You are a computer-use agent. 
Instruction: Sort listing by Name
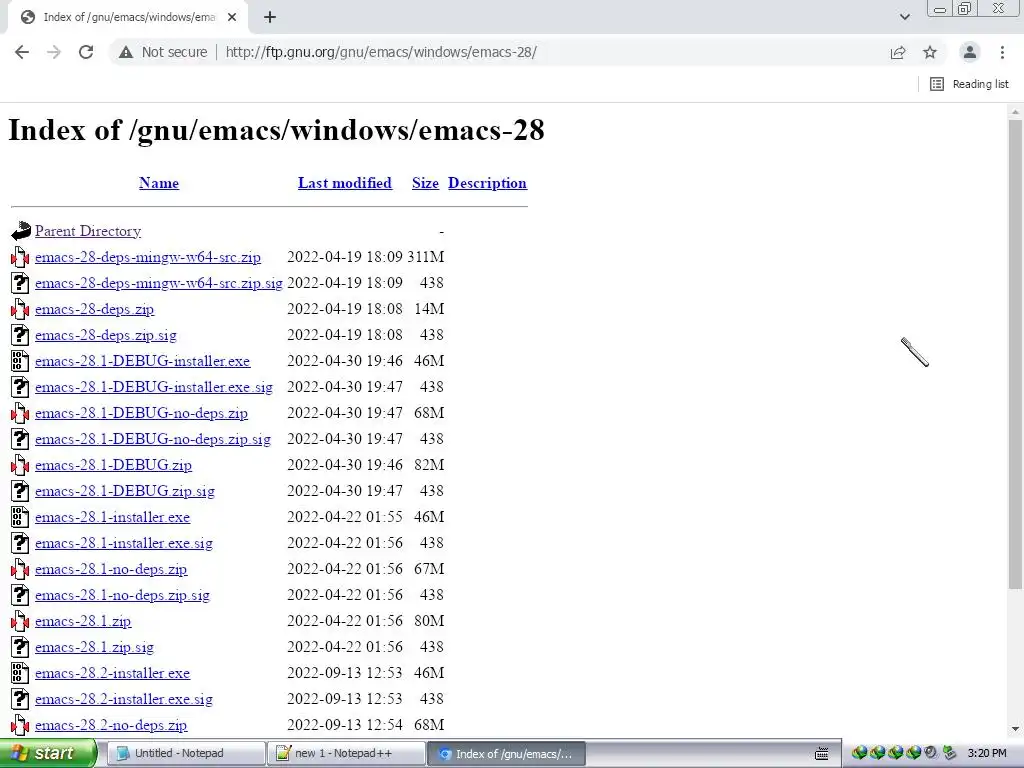coord(159,183)
